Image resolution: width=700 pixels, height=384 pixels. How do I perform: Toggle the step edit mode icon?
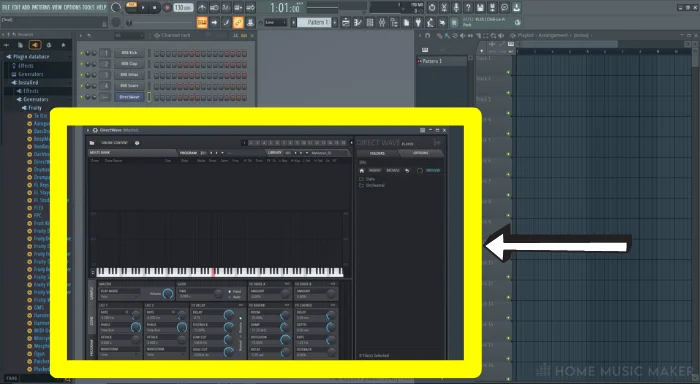click(x=226, y=22)
